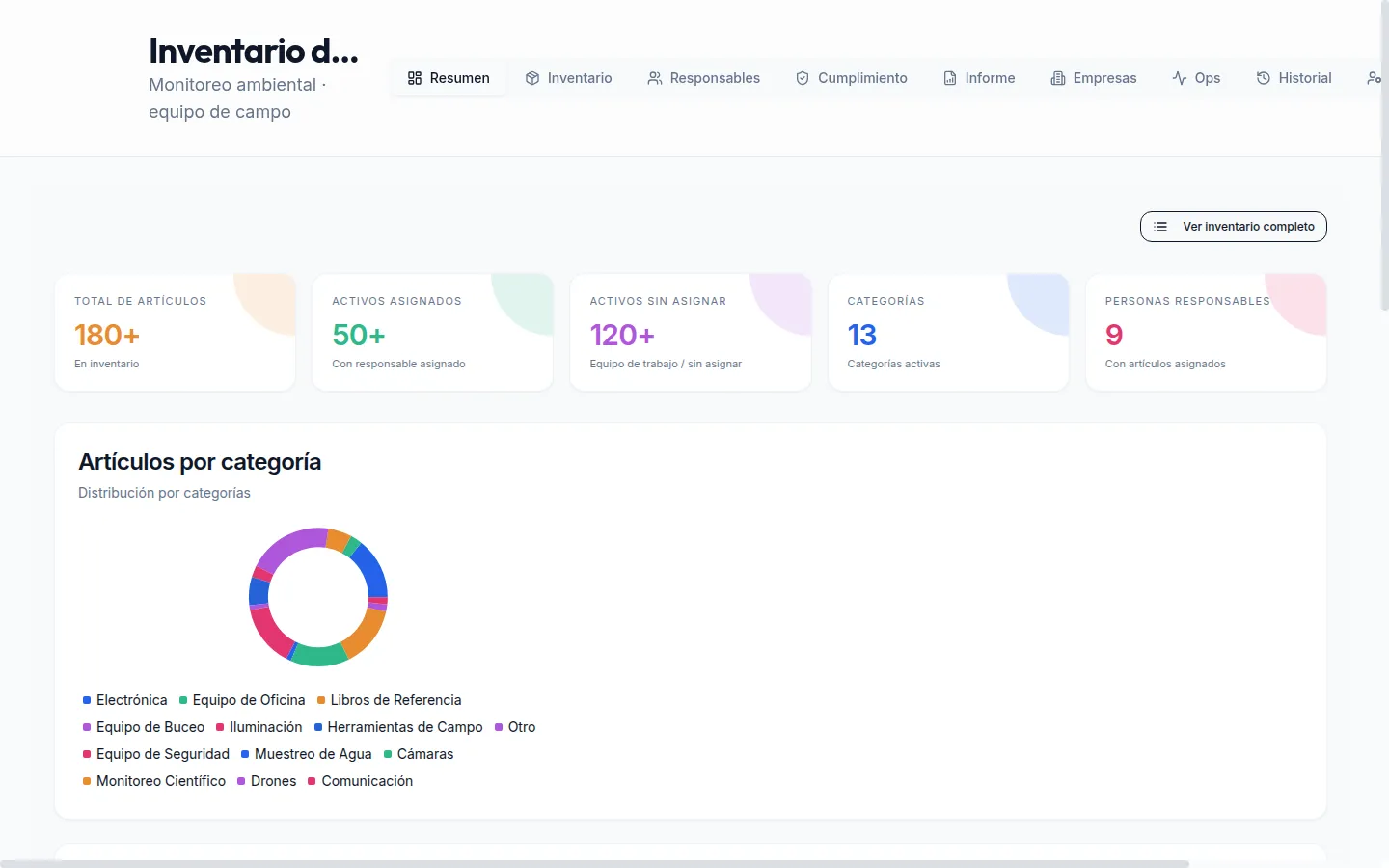
Task: Toggle Equipo de Buceo legend entry
Action: click(144, 727)
